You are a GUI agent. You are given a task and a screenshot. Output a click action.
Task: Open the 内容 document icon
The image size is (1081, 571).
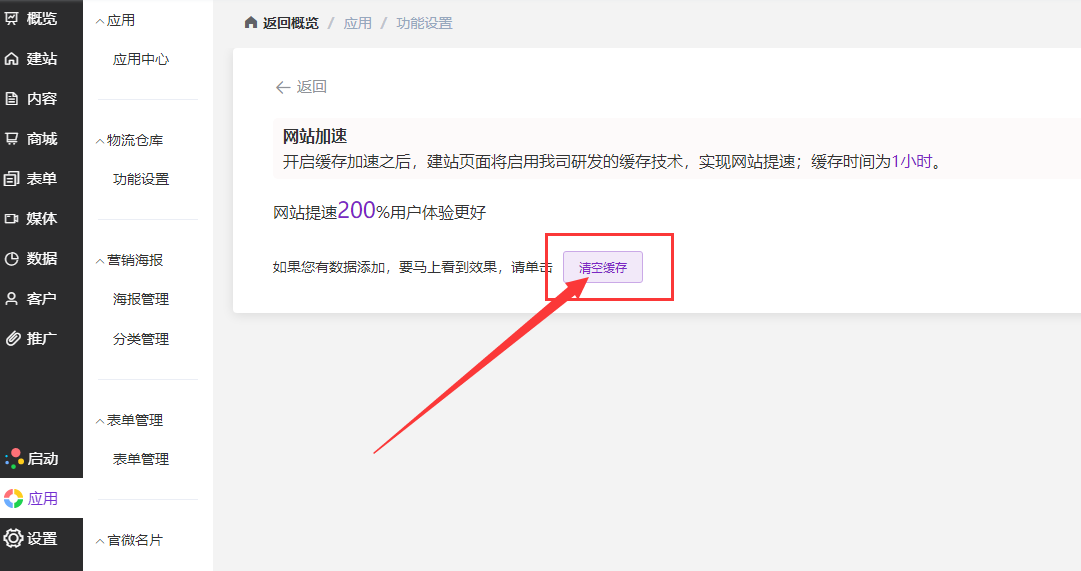coord(12,99)
